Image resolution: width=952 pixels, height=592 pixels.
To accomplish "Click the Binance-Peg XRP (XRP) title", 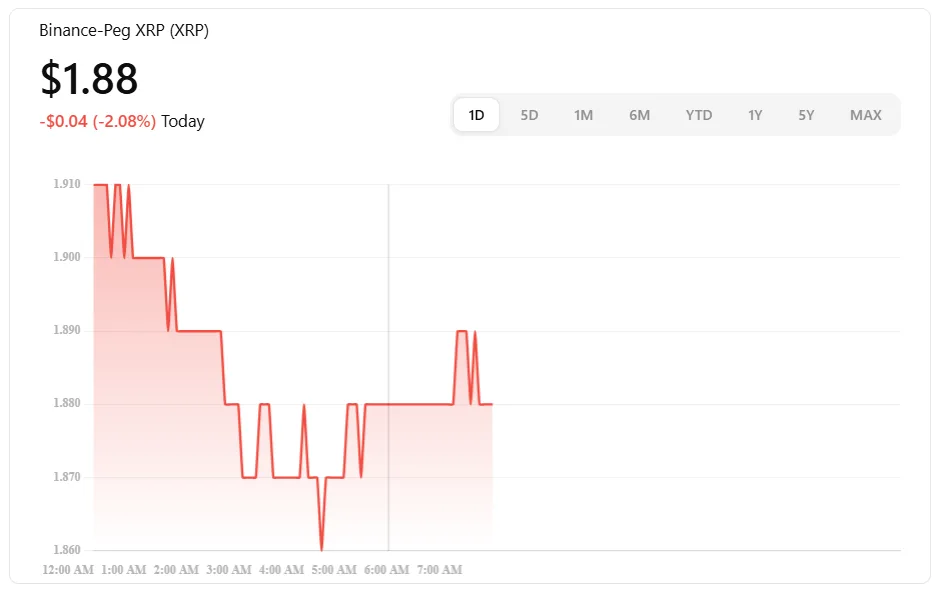I will pyautogui.click(x=123, y=30).
